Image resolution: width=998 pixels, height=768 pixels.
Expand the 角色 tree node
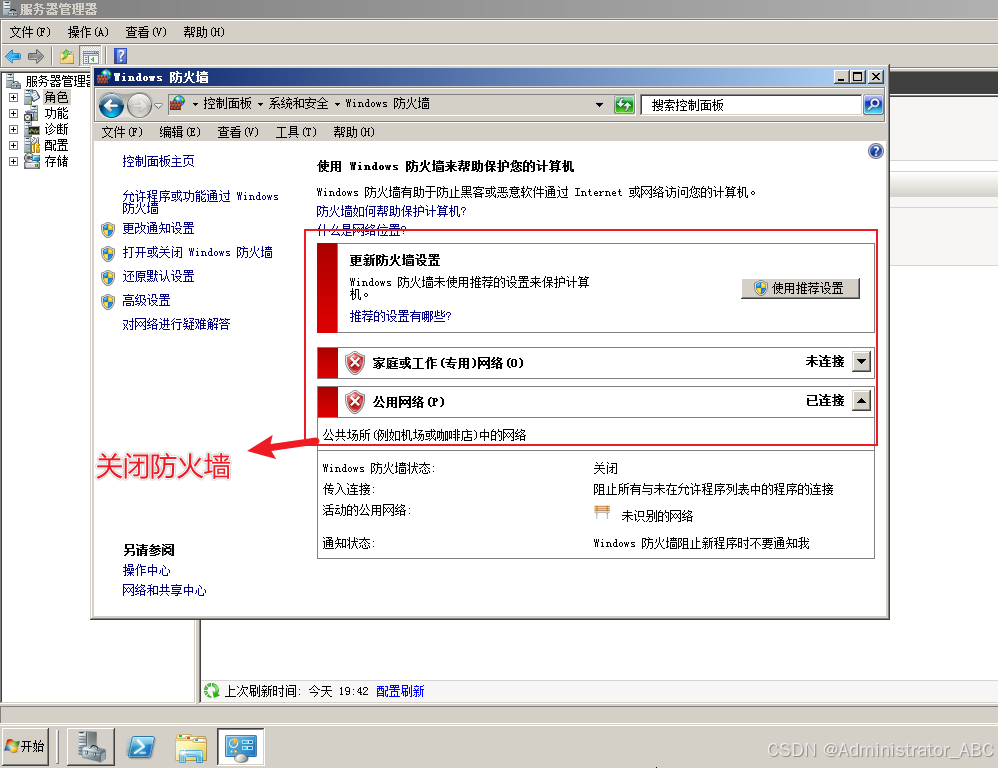[x=13, y=97]
